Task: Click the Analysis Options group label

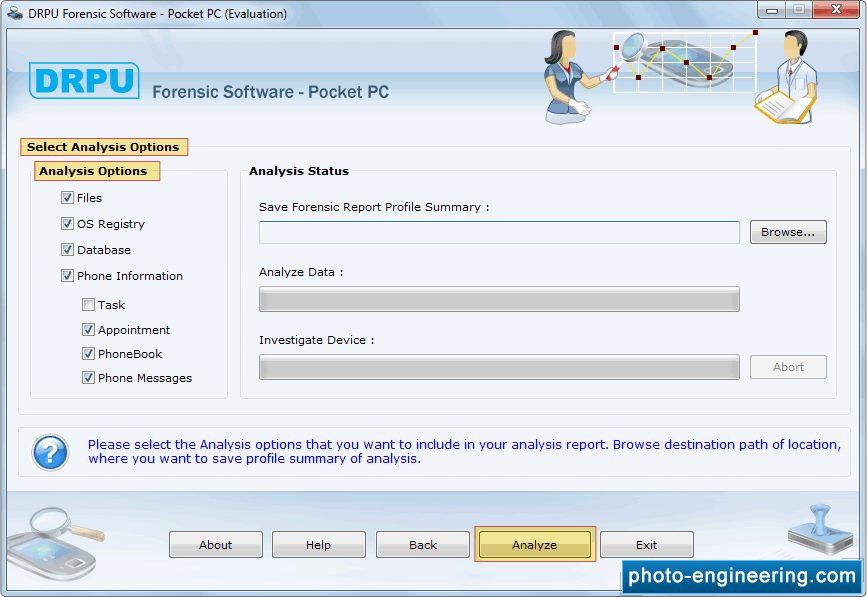Action: [x=93, y=171]
